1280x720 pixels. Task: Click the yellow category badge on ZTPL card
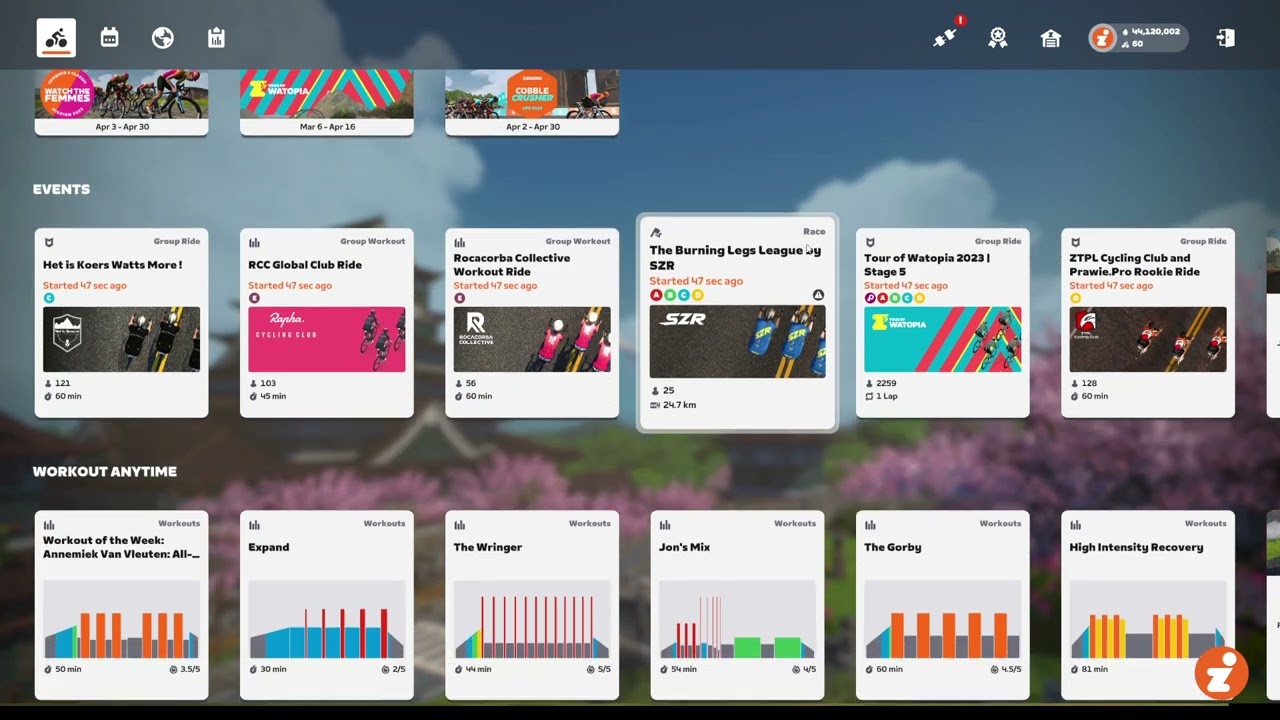(x=1075, y=298)
